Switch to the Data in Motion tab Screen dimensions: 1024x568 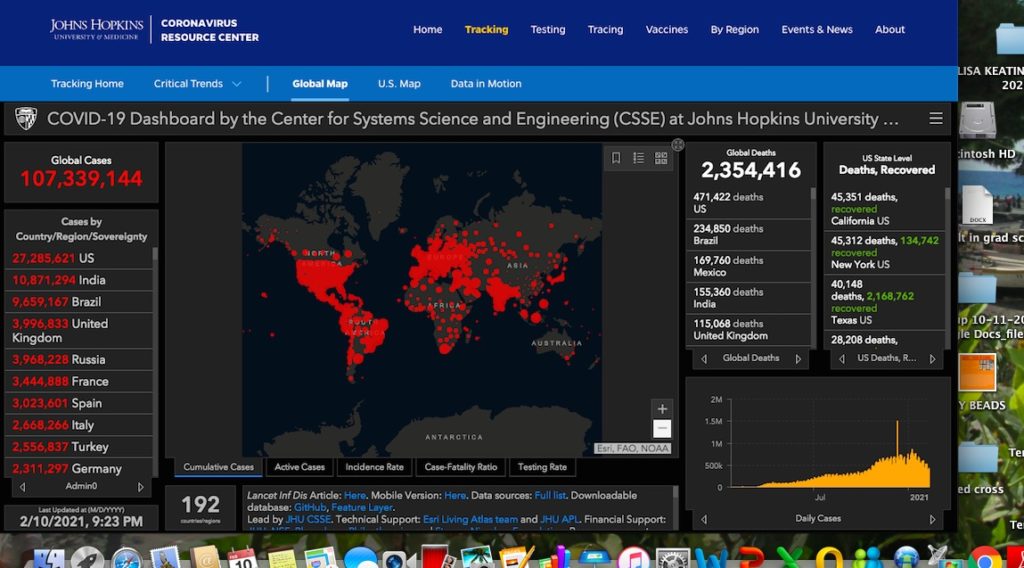pos(486,84)
